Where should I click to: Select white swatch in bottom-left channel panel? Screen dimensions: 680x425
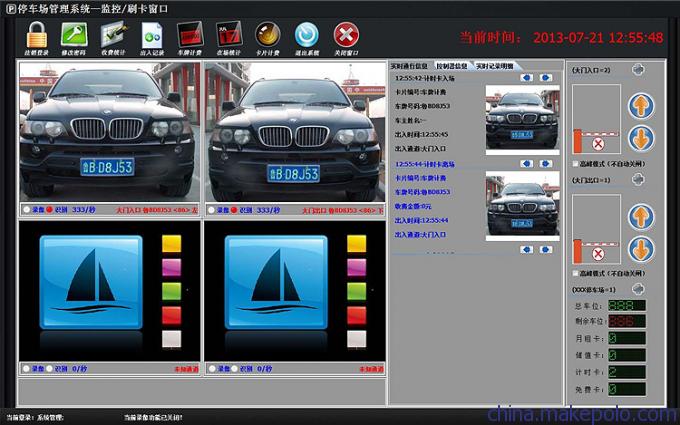coord(171,339)
